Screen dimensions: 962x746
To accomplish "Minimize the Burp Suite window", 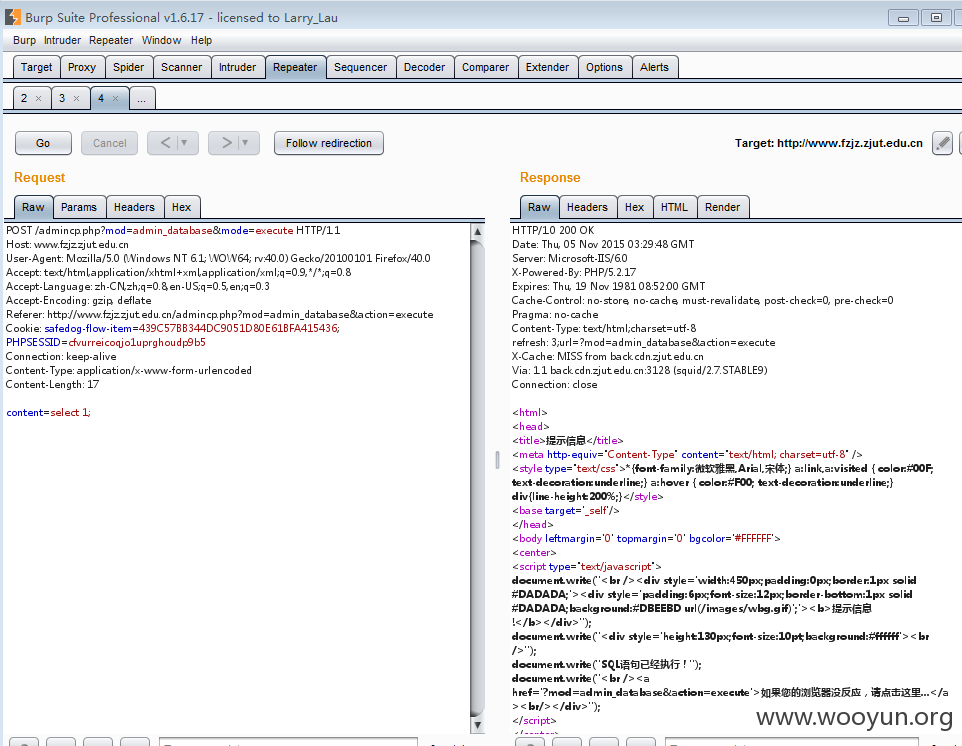I will coord(903,18).
